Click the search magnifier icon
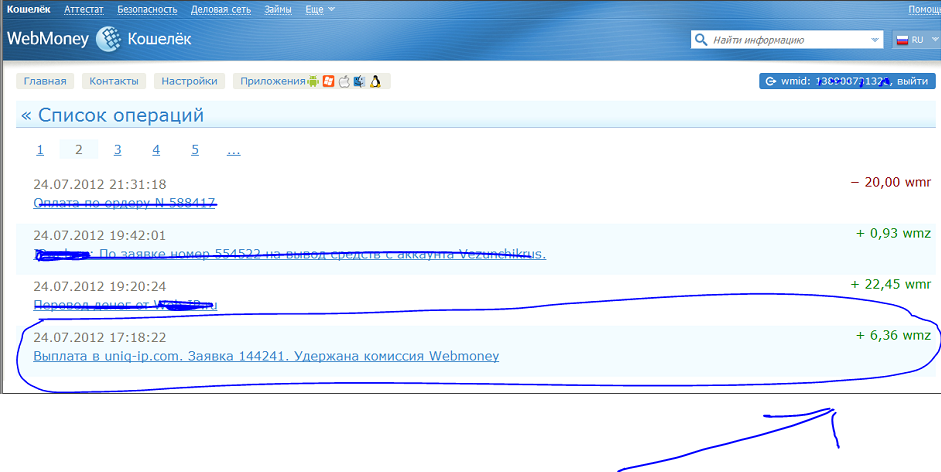The image size is (941, 472). (x=700, y=40)
